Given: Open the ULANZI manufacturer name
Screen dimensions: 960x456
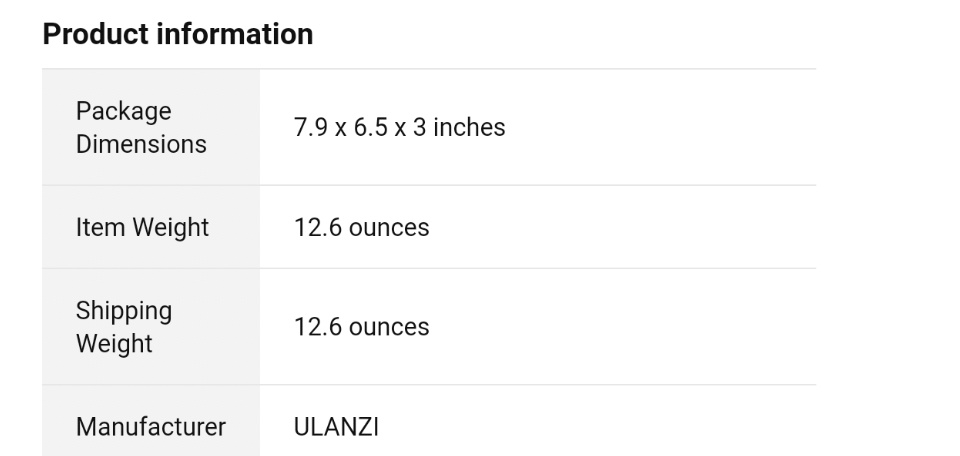Looking at the screenshot, I should point(336,427).
